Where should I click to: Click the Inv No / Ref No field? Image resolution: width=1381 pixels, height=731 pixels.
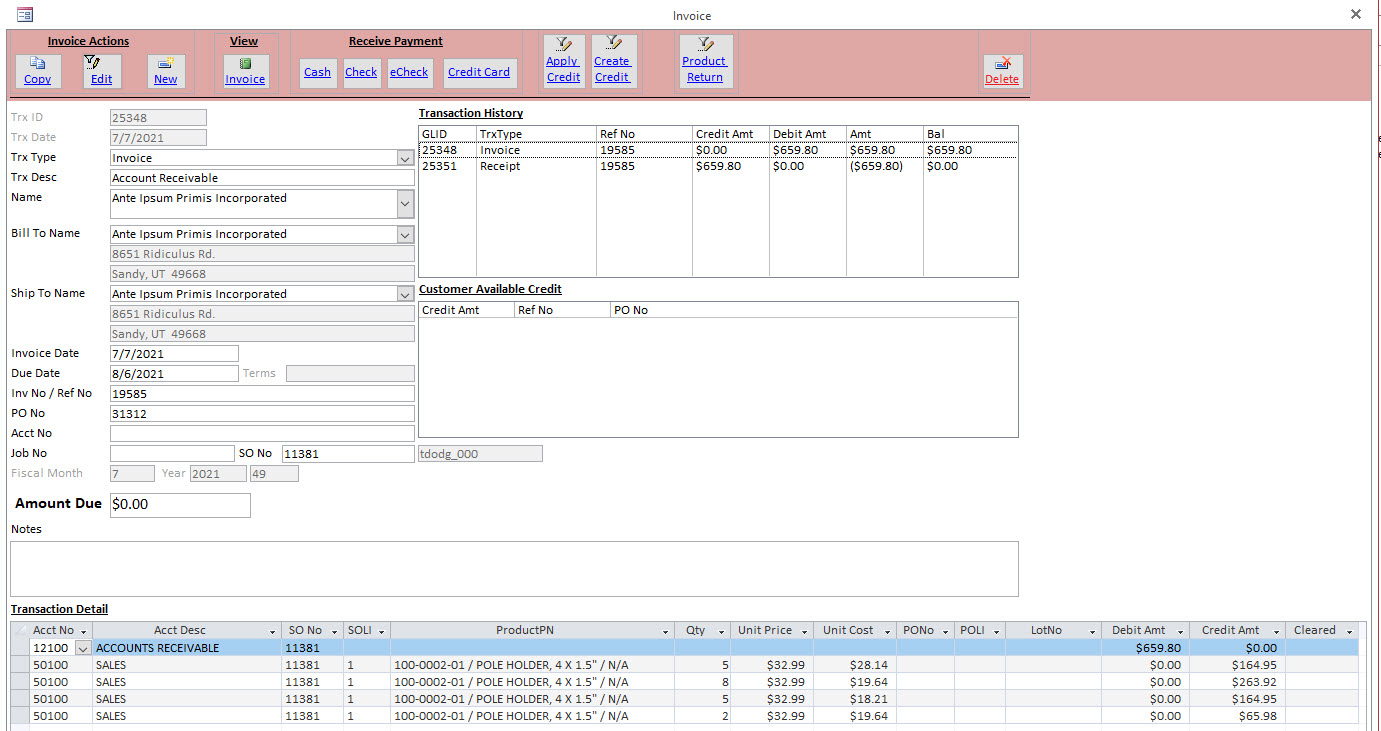pyautogui.click(x=262, y=393)
